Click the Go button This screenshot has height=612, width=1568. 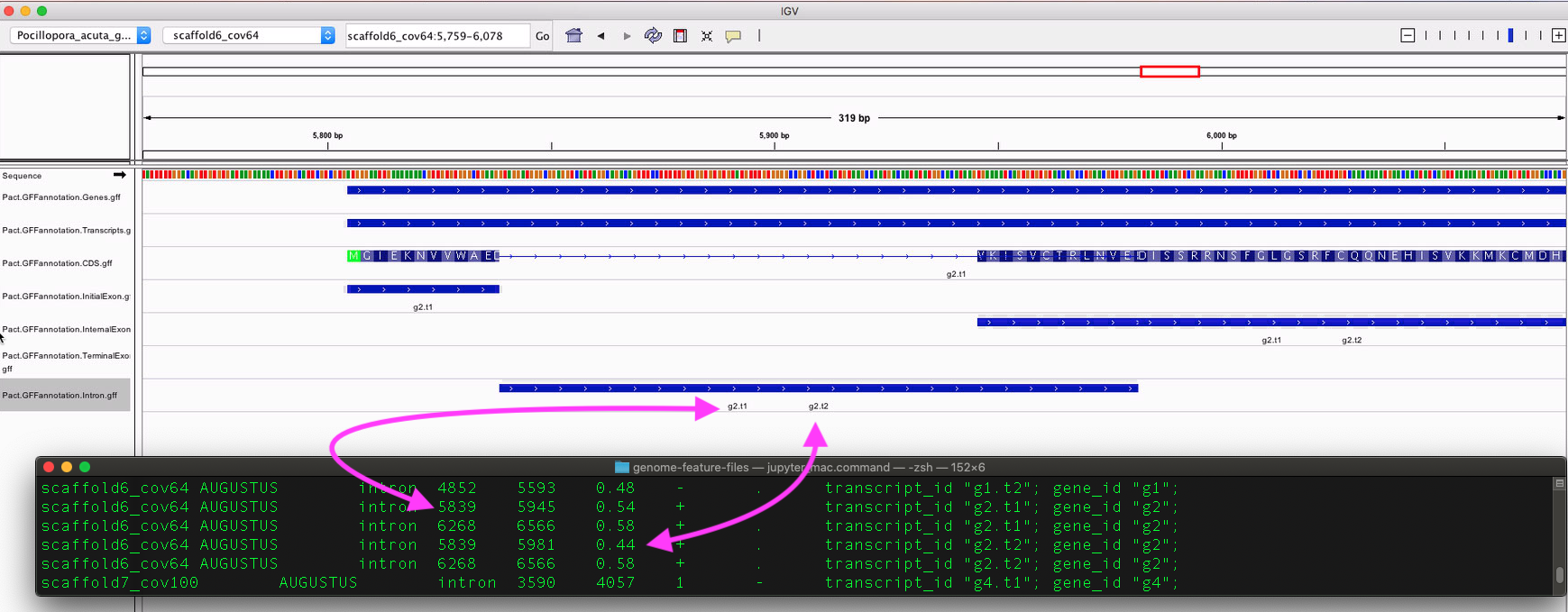point(542,36)
